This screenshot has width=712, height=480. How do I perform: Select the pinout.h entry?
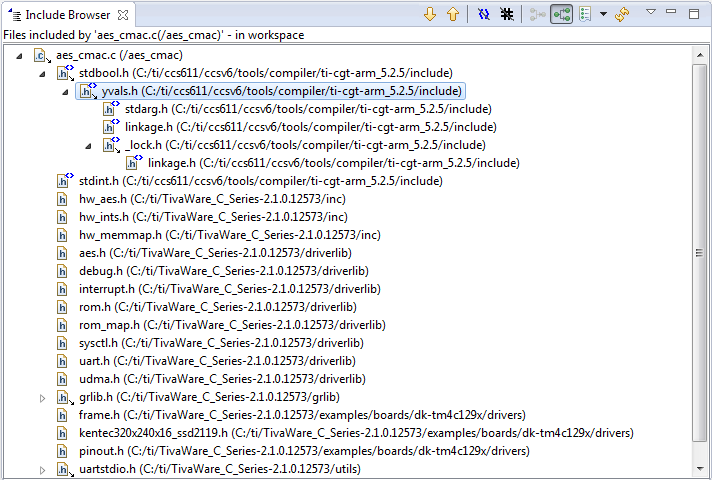point(304,450)
